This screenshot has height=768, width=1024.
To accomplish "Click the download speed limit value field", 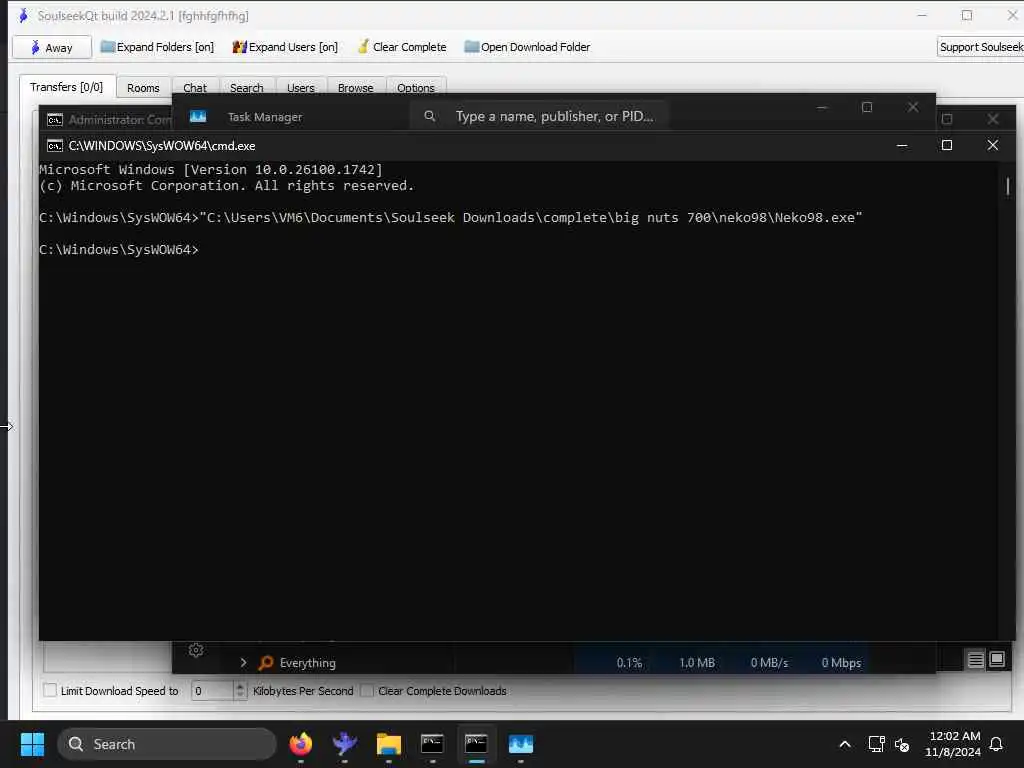I will 212,690.
